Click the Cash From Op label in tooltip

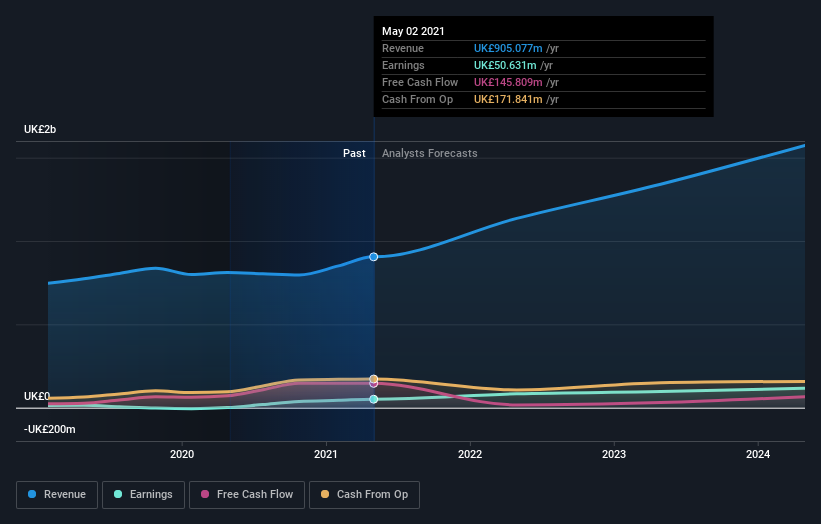coord(417,99)
